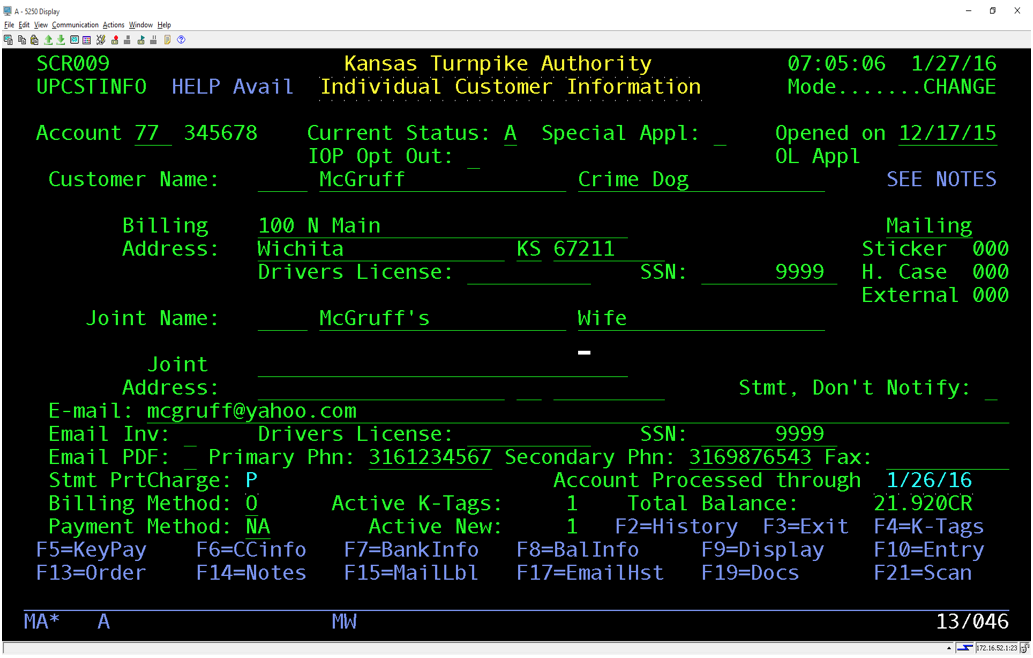
Task: Open the Help menu
Action: point(164,25)
